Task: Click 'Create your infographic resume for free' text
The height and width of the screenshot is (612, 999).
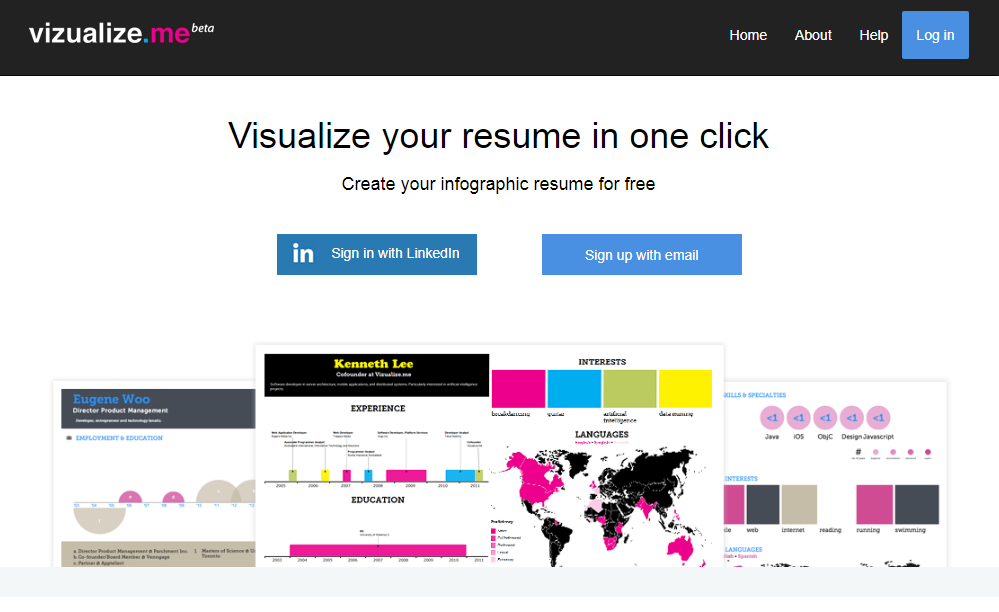Action: [498, 184]
